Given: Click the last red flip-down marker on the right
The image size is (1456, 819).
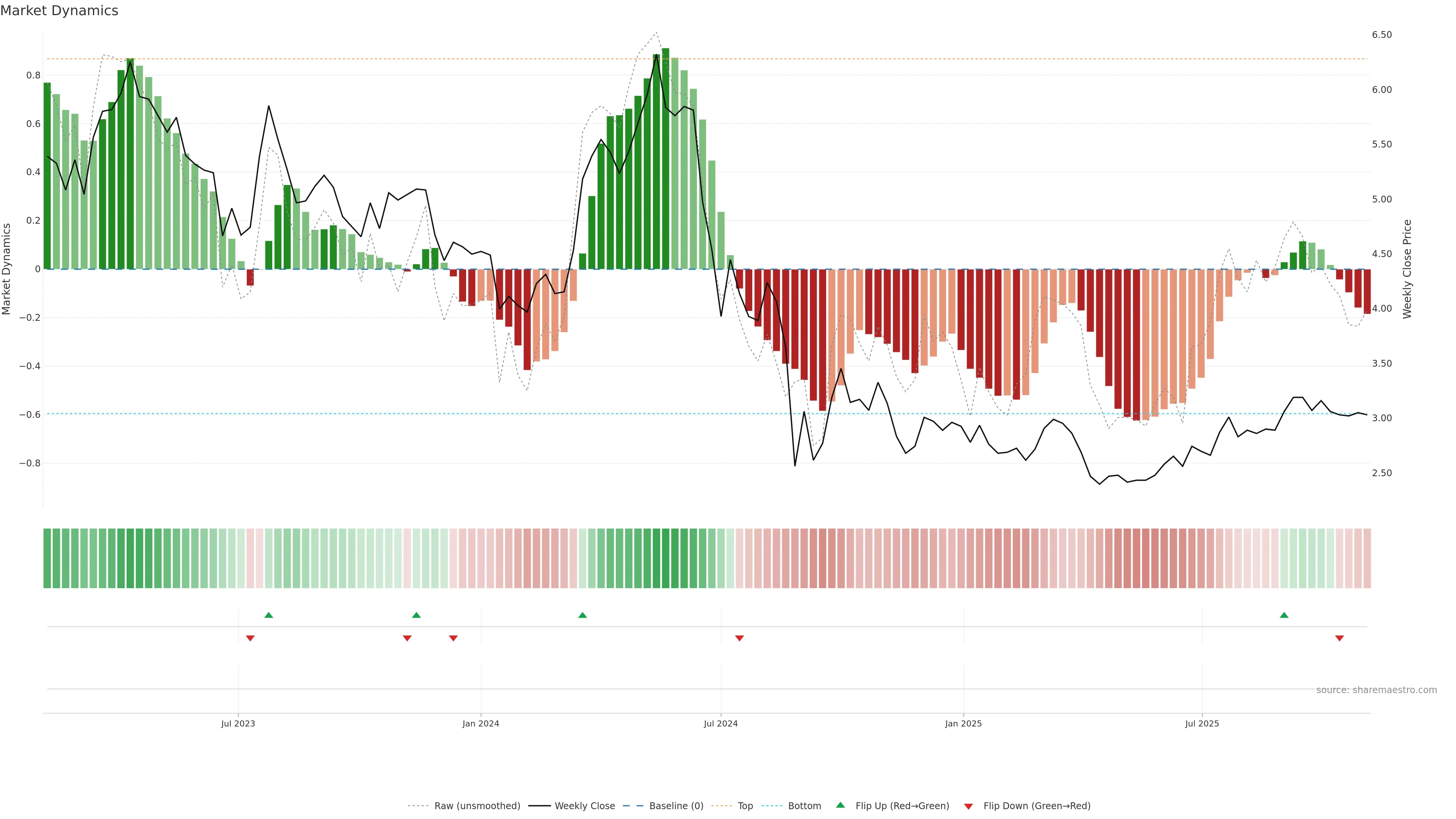Looking at the screenshot, I should [x=1340, y=638].
